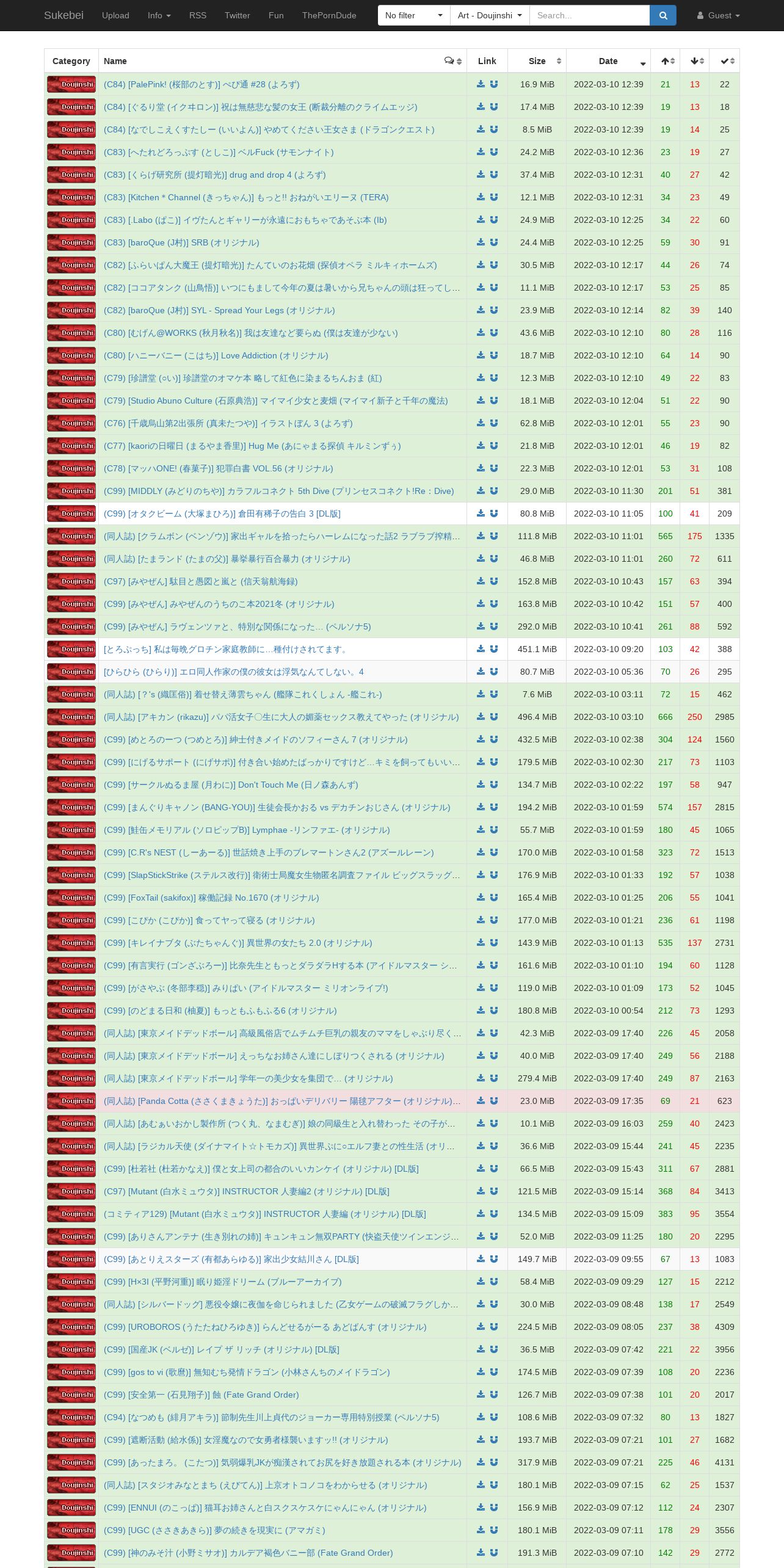
Task: Click Doujinshi category icon in the 80.8 MiB row
Action: (71, 514)
